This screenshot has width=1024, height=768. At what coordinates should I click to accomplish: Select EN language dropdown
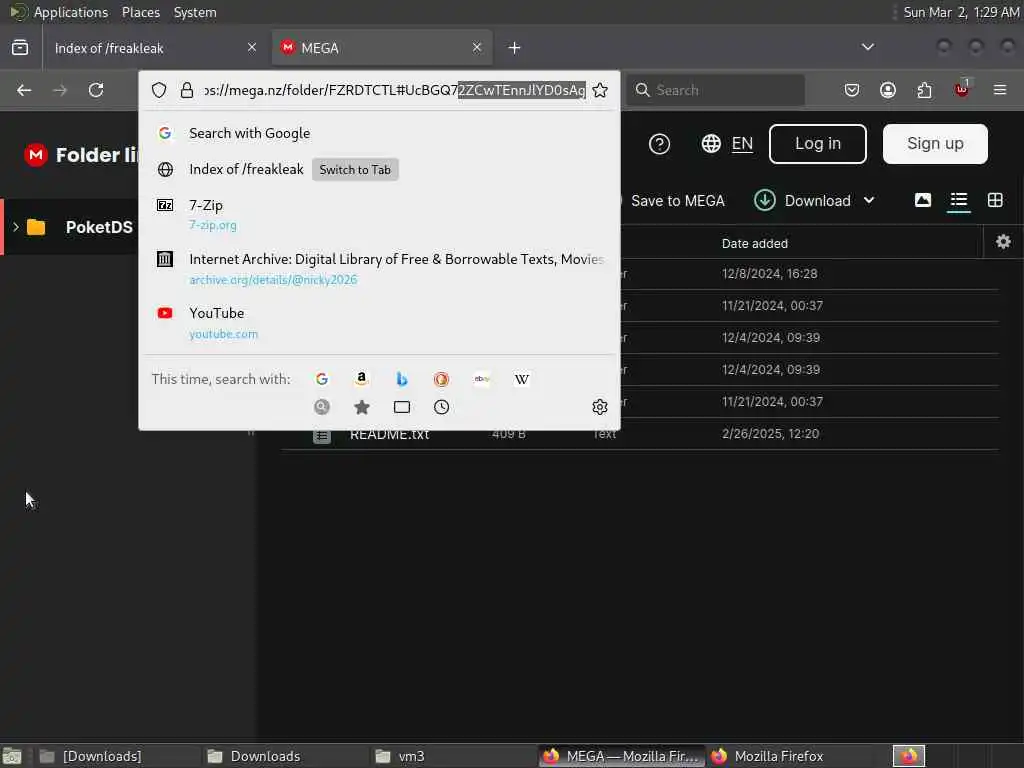point(742,144)
